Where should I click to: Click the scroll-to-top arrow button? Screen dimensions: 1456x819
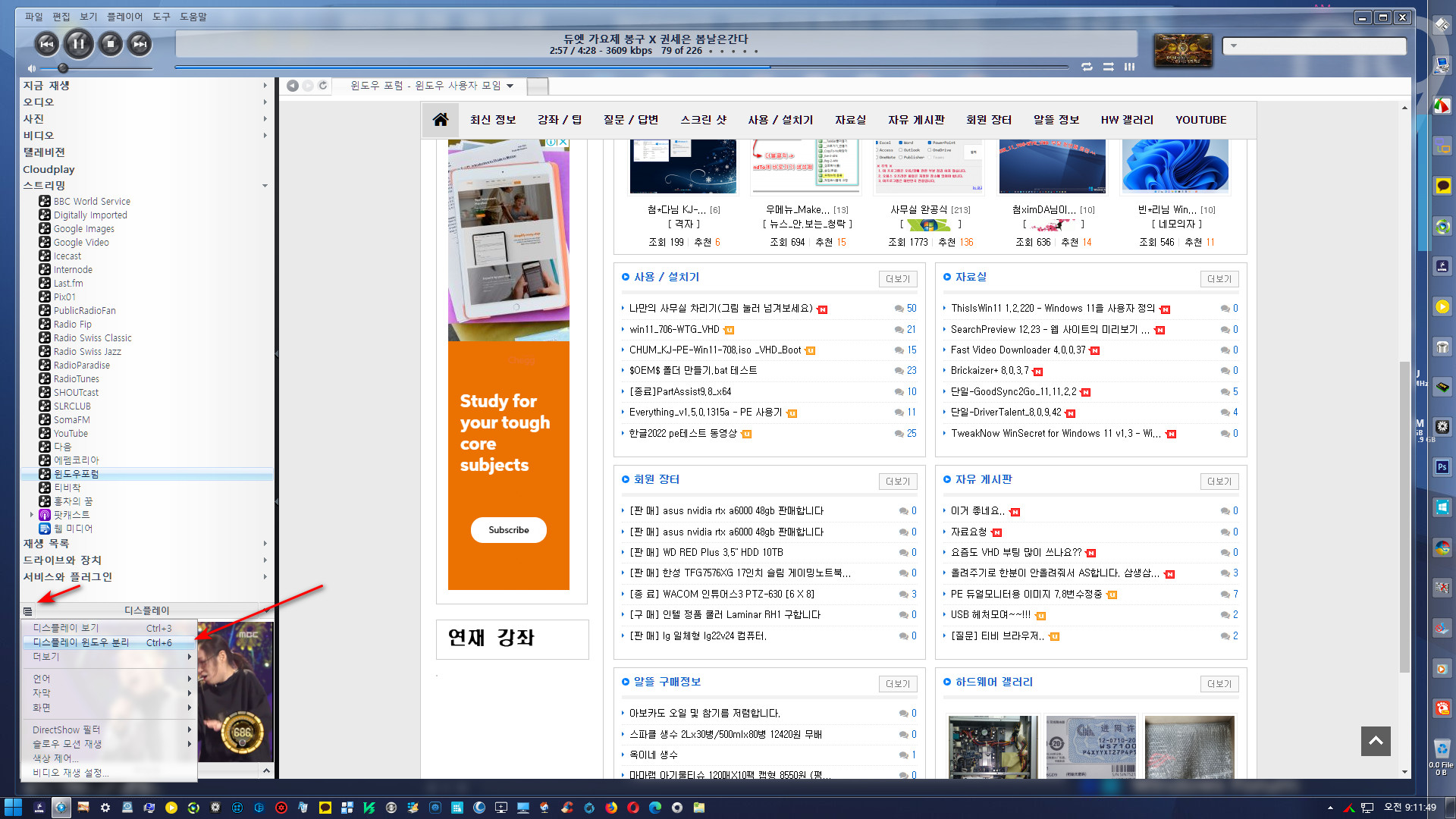[1376, 741]
